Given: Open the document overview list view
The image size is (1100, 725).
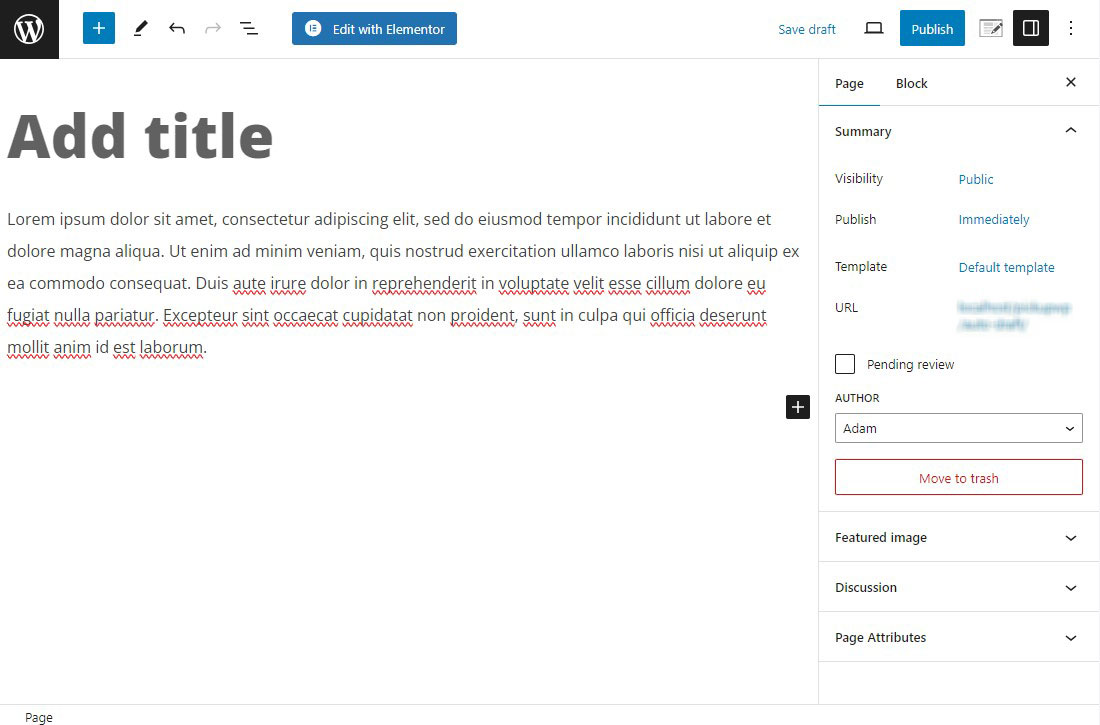Looking at the screenshot, I should (x=249, y=29).
